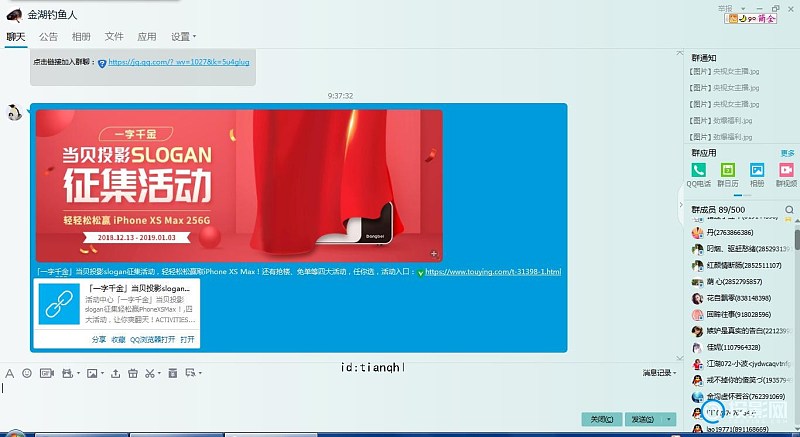Image resolution: width=800 pixels, height=437 pixels.
Task: Switch to the 文件 tab
Action: coord(114,37)
